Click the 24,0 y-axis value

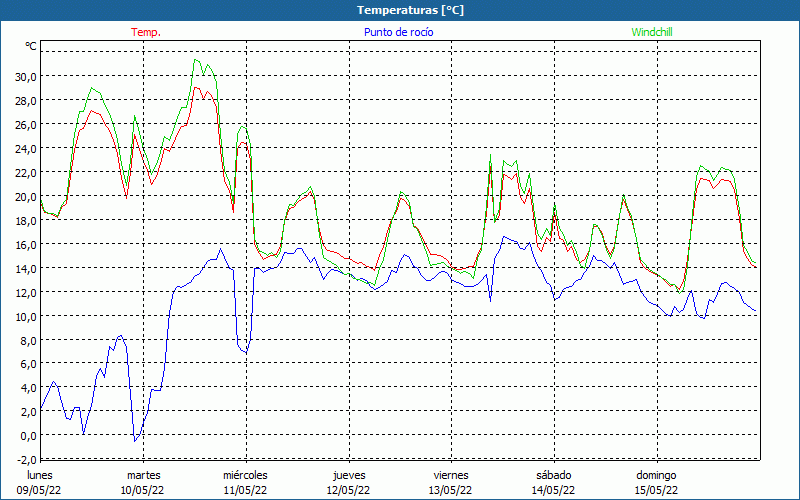tap(26, 148)
